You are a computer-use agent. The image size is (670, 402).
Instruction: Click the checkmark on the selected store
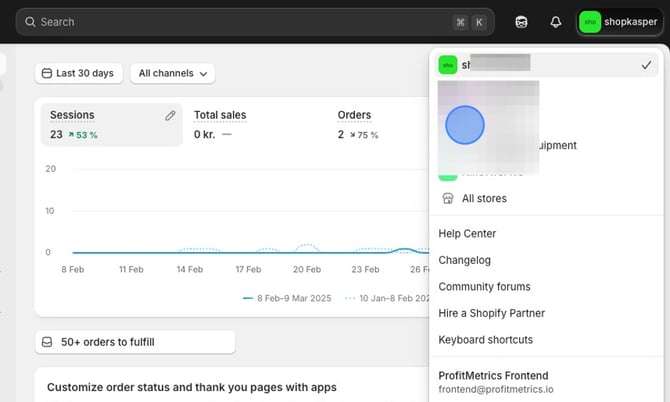(x=646, y=65)
